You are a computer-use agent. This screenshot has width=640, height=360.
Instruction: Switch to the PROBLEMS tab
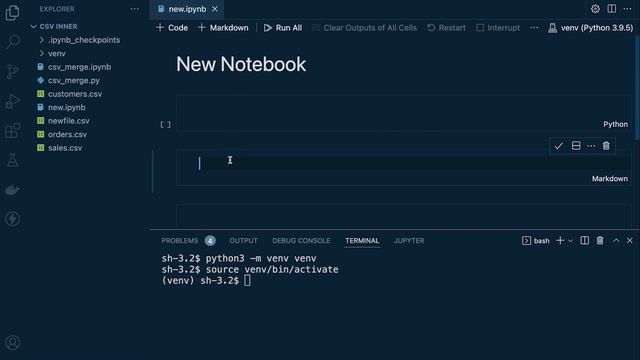(x=180, y=241)
